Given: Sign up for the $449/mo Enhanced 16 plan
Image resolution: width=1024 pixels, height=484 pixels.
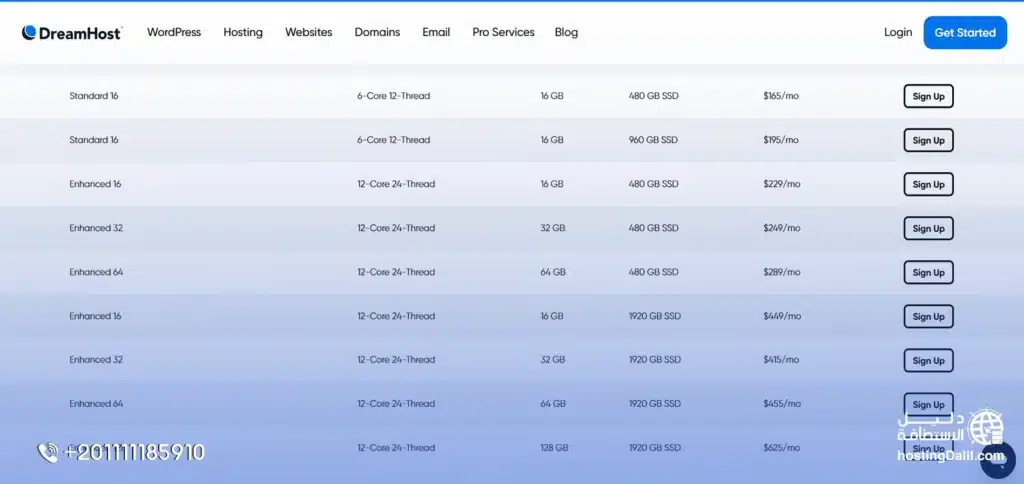Looking at the screenshot, I should [x=928, y=317].
